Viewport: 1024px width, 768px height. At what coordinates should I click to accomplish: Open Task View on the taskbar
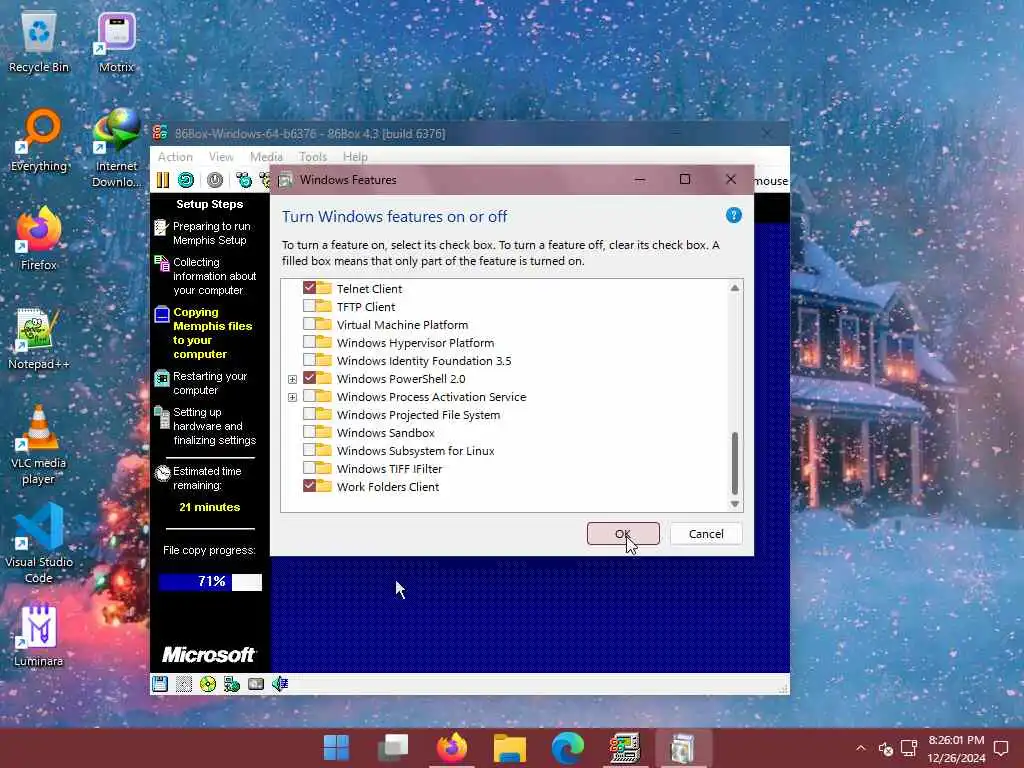(393, 748)
